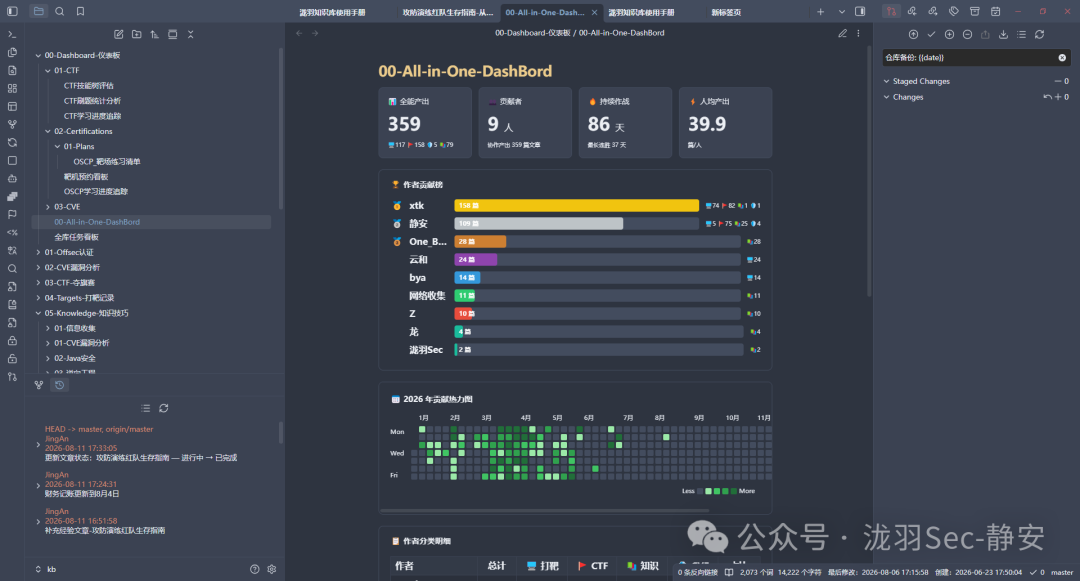Open the search pane magnifier icon
The image size is (1080, 581).
(60, 11)
